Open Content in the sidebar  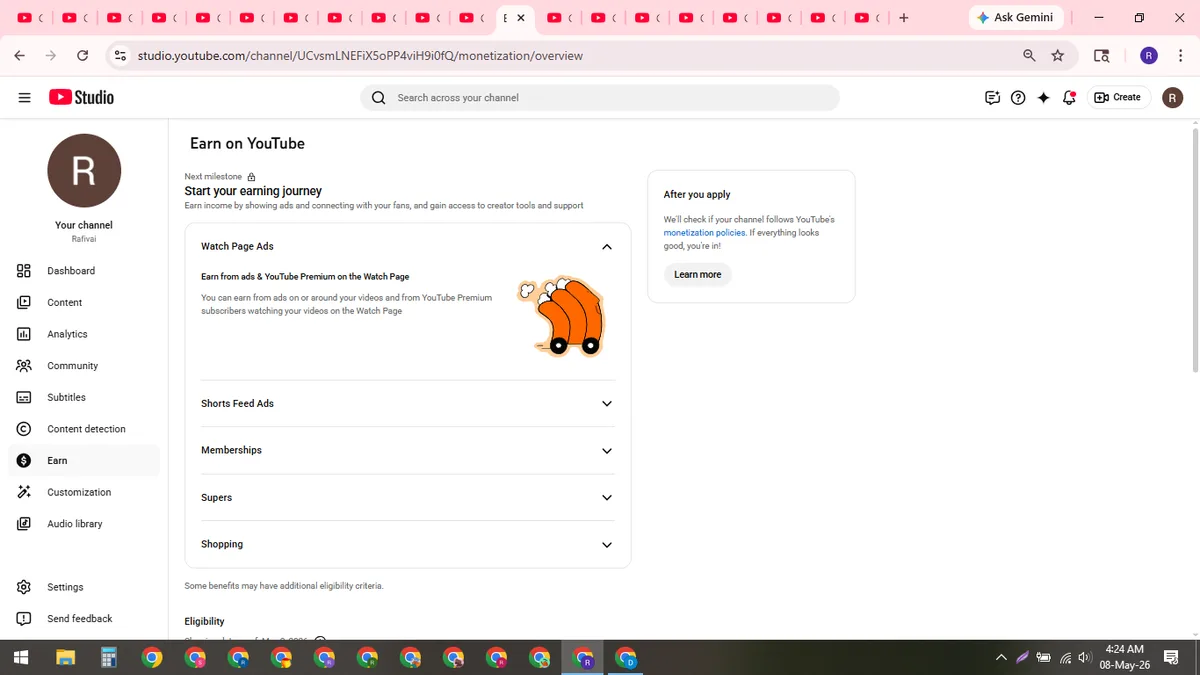pos(83,302)
